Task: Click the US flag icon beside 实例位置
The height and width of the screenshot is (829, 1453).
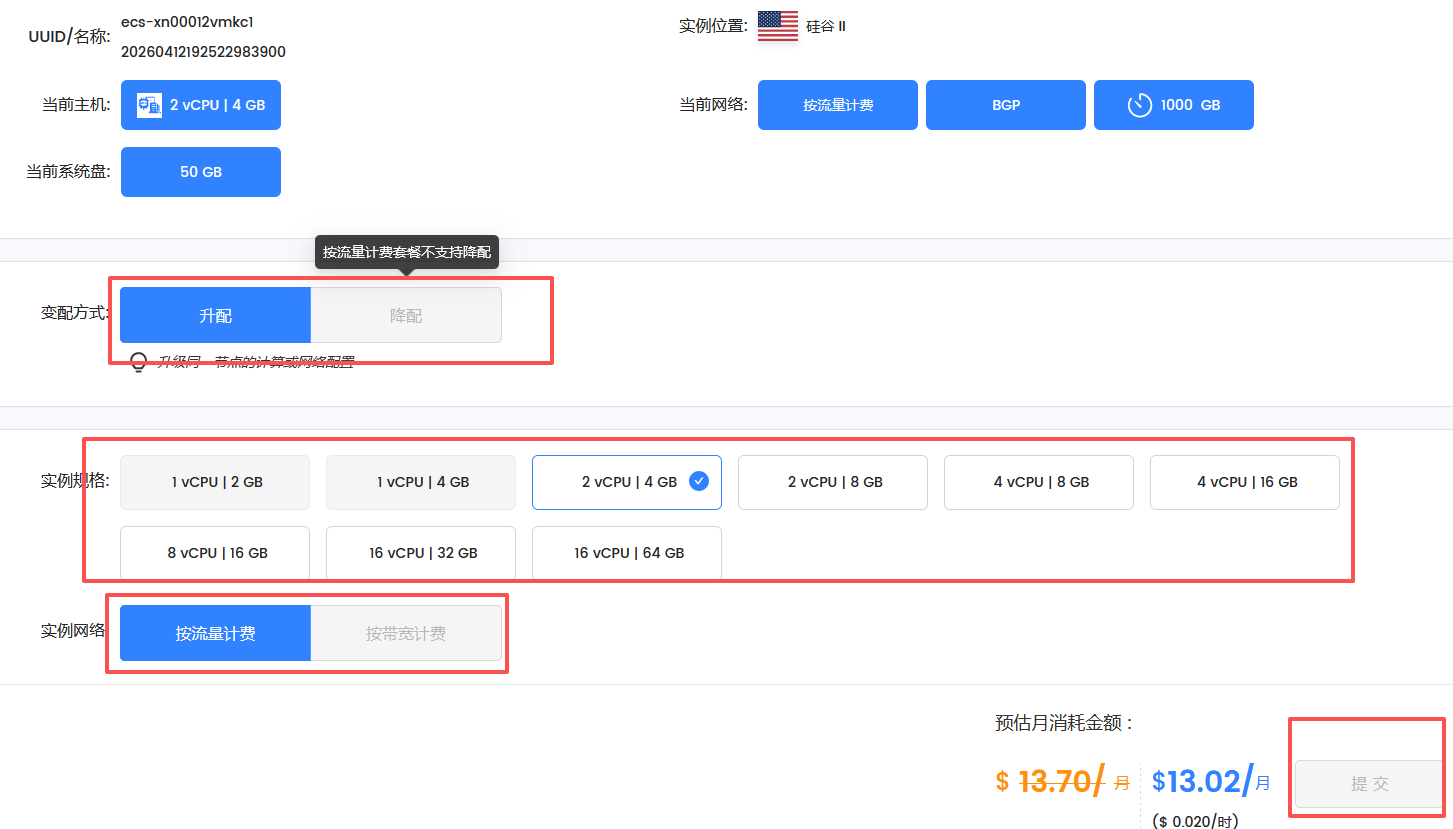Action: tap(777, 24)
